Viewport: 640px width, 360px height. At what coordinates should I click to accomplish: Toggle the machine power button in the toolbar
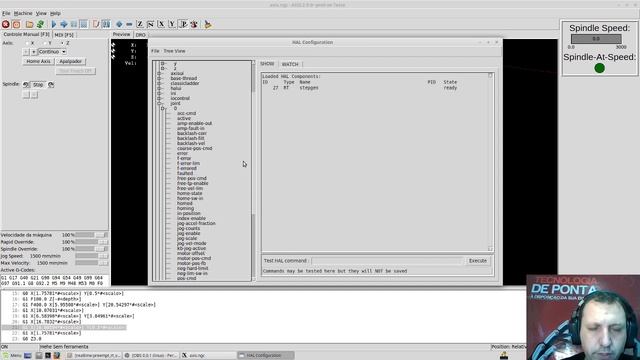click(16, 24)
